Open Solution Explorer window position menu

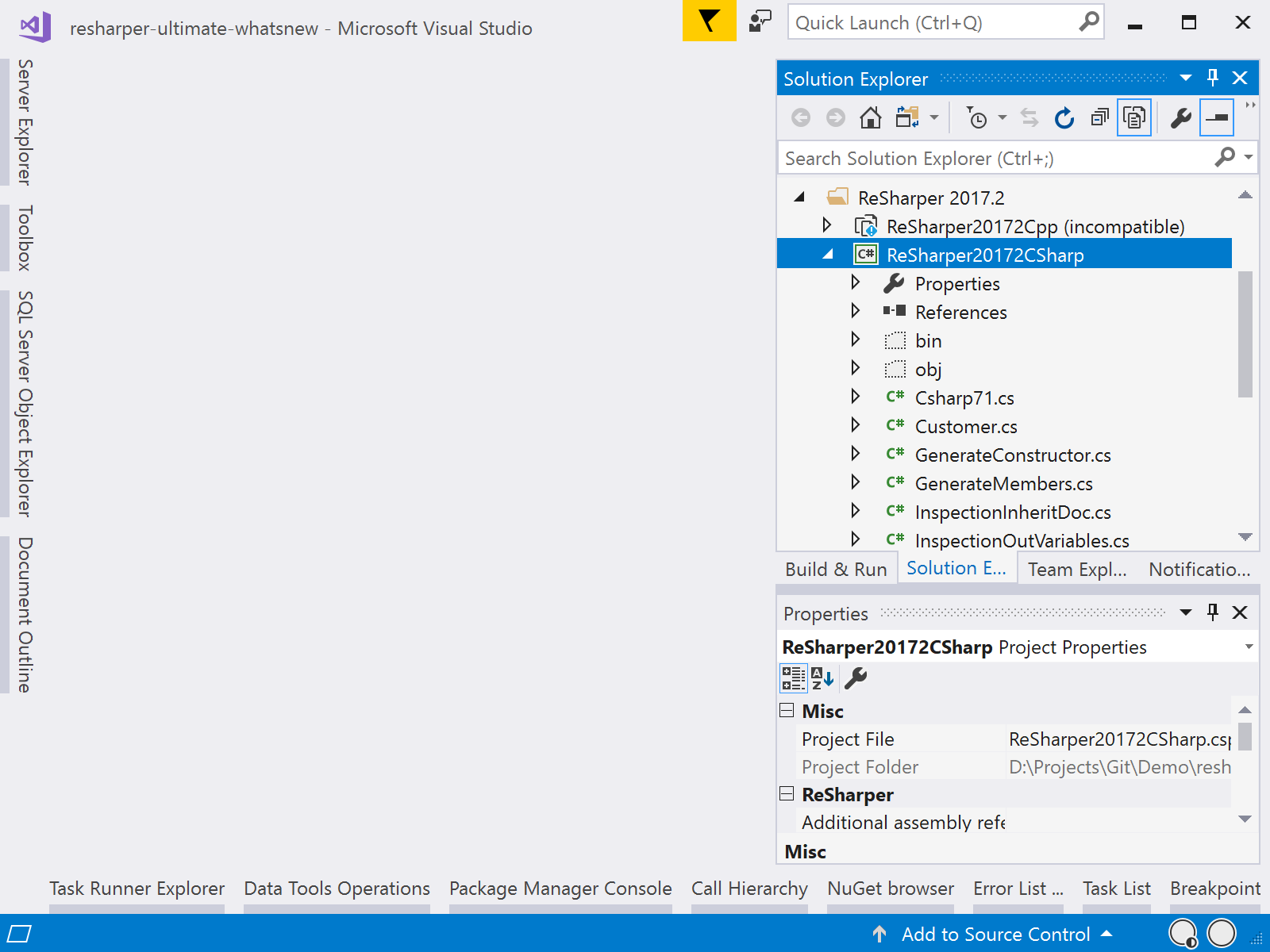[x=1186, y=78]
